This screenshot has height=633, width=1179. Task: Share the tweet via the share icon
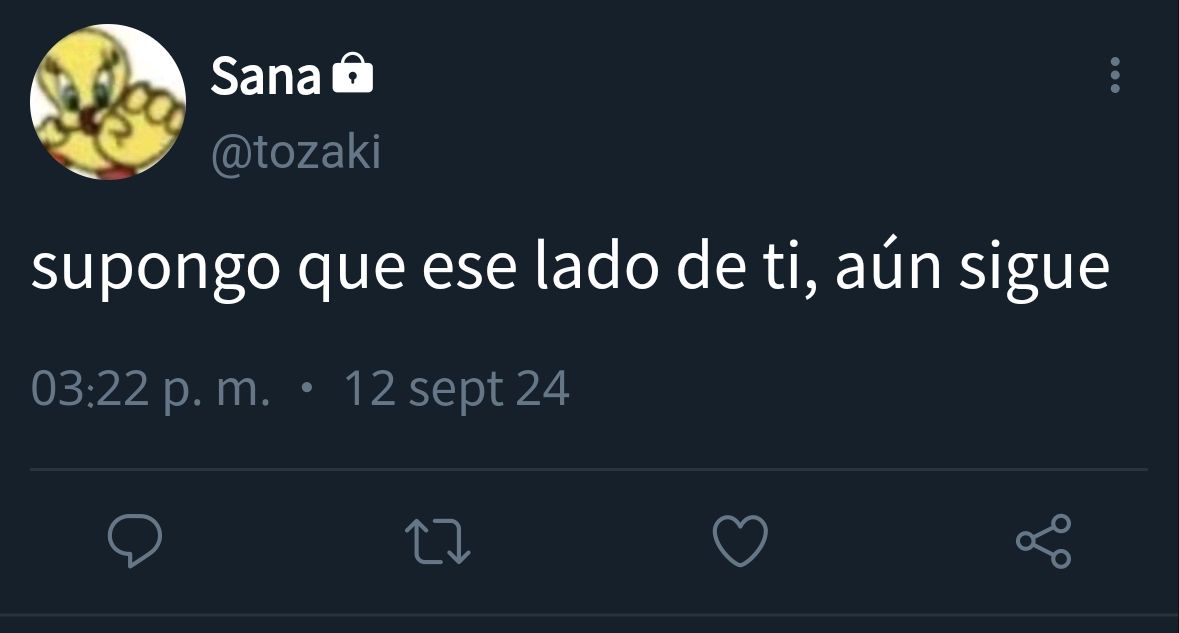[x=1044, y=541]
